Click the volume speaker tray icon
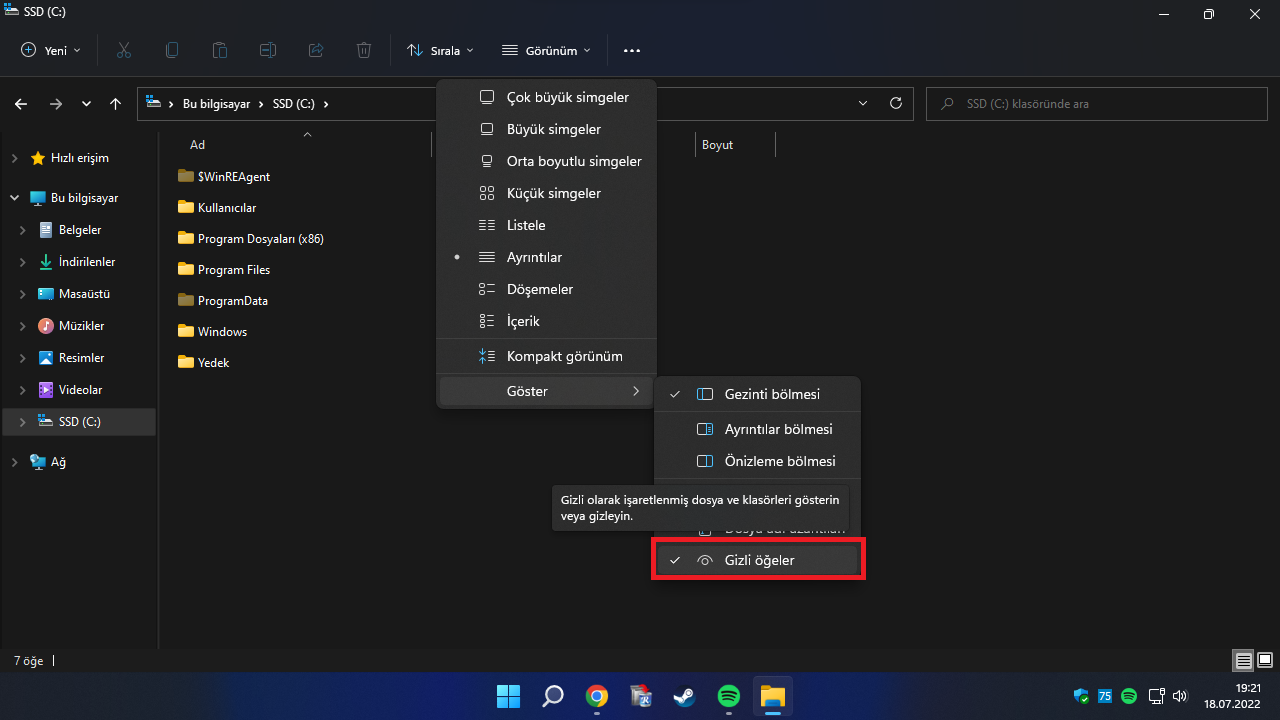 point(1180,696)
